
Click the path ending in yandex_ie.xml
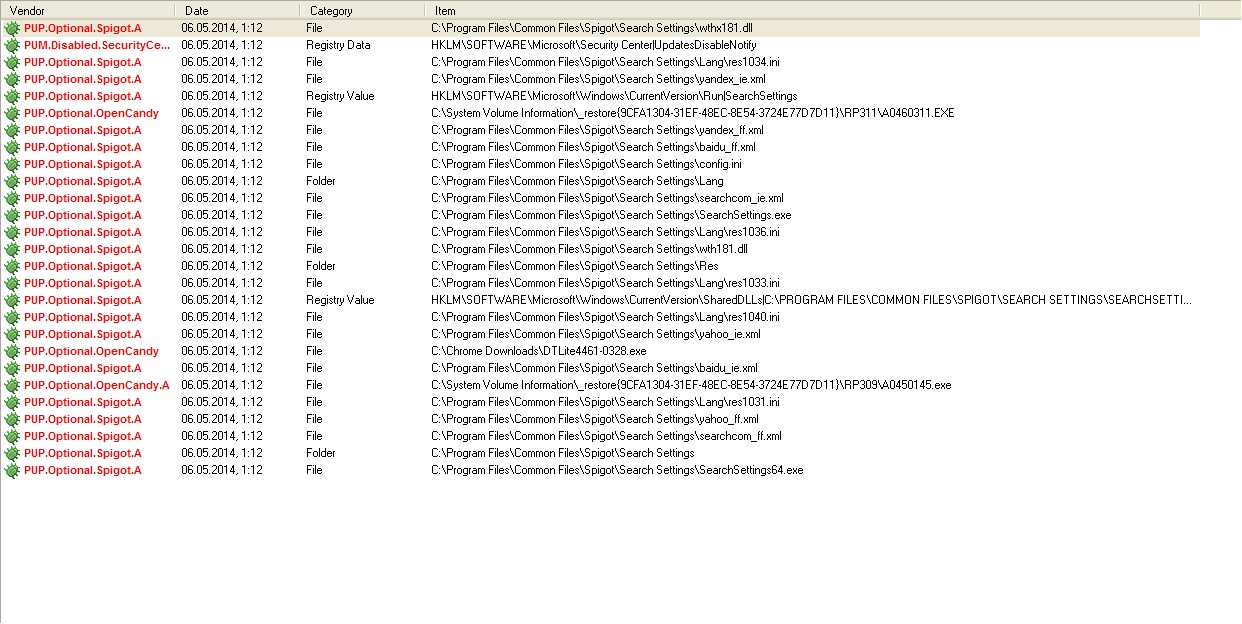[x=598, y=79]
